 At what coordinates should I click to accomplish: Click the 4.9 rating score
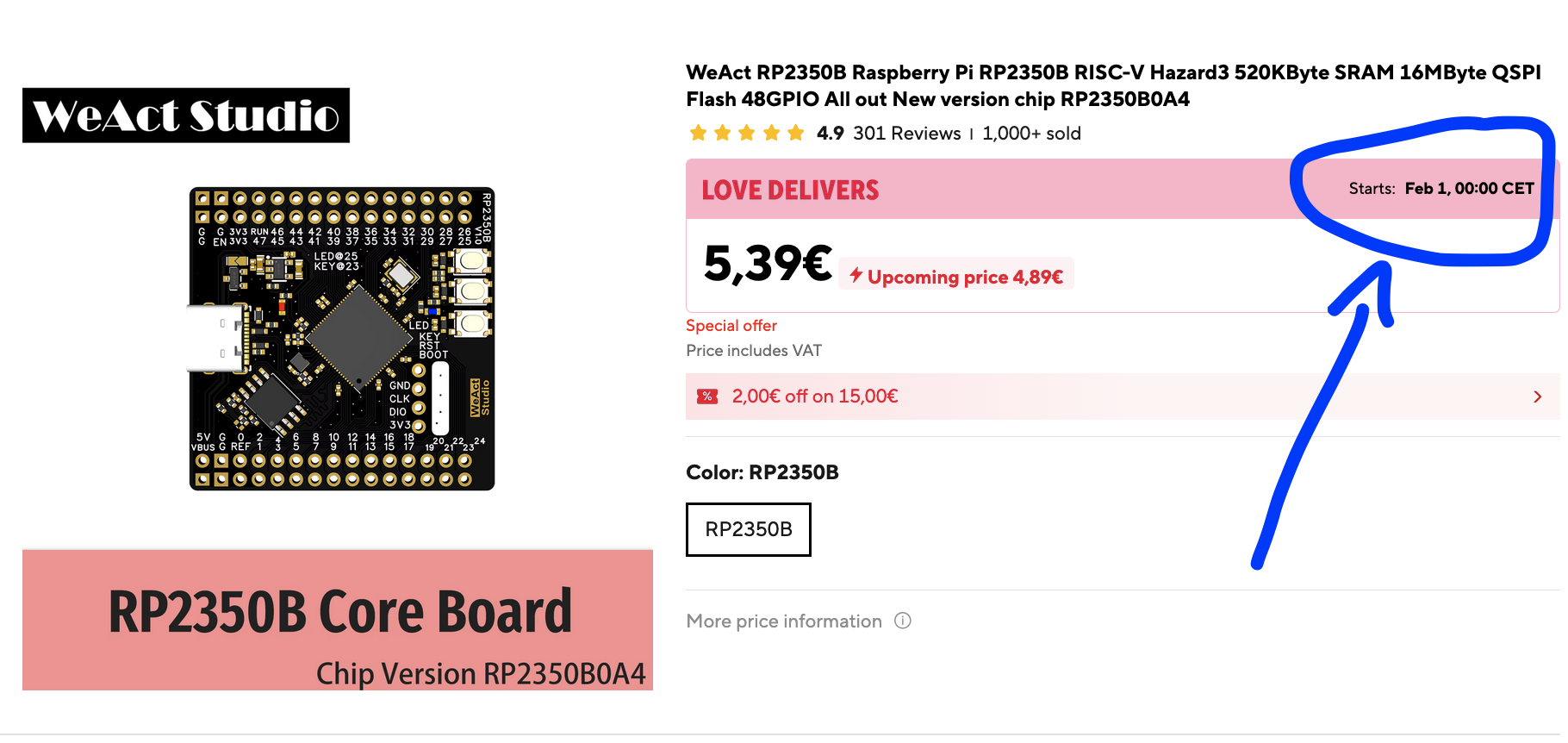[x=830, y=134]
